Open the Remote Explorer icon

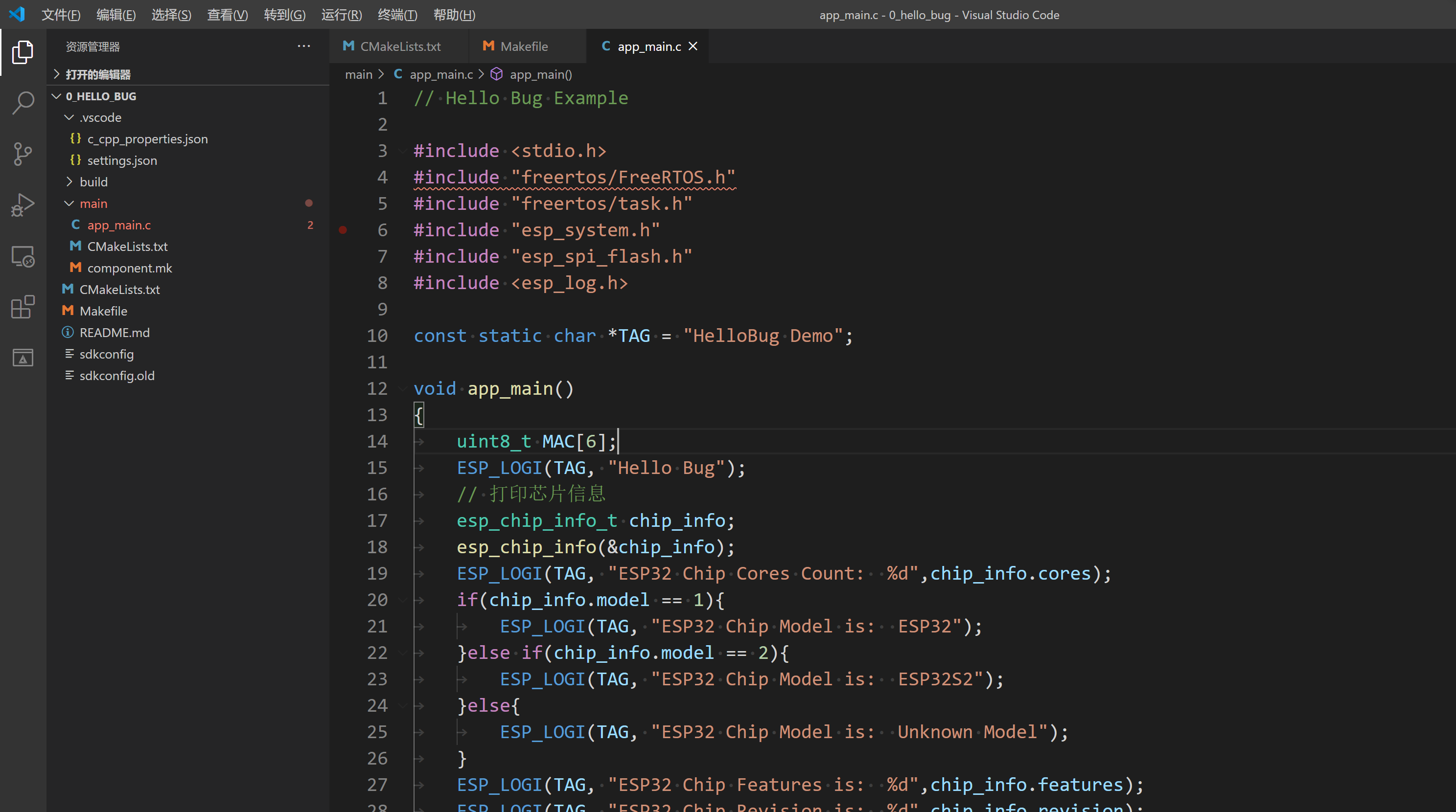pos(23,256)
